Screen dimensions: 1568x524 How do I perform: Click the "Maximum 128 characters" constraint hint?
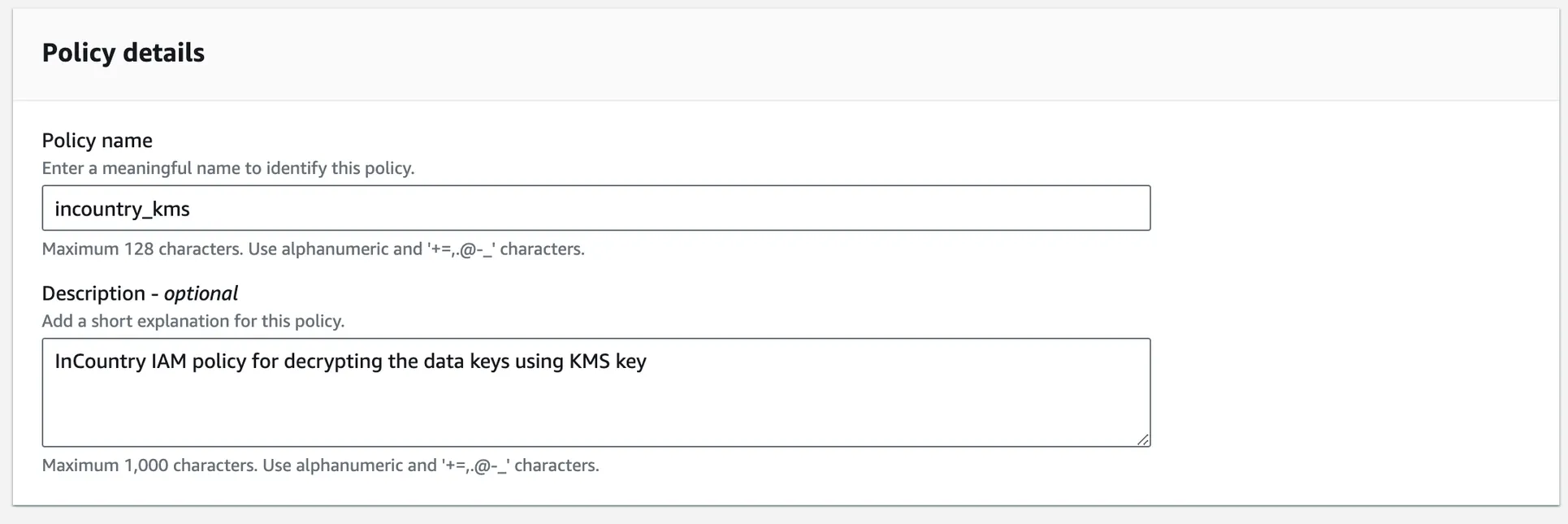313,249
